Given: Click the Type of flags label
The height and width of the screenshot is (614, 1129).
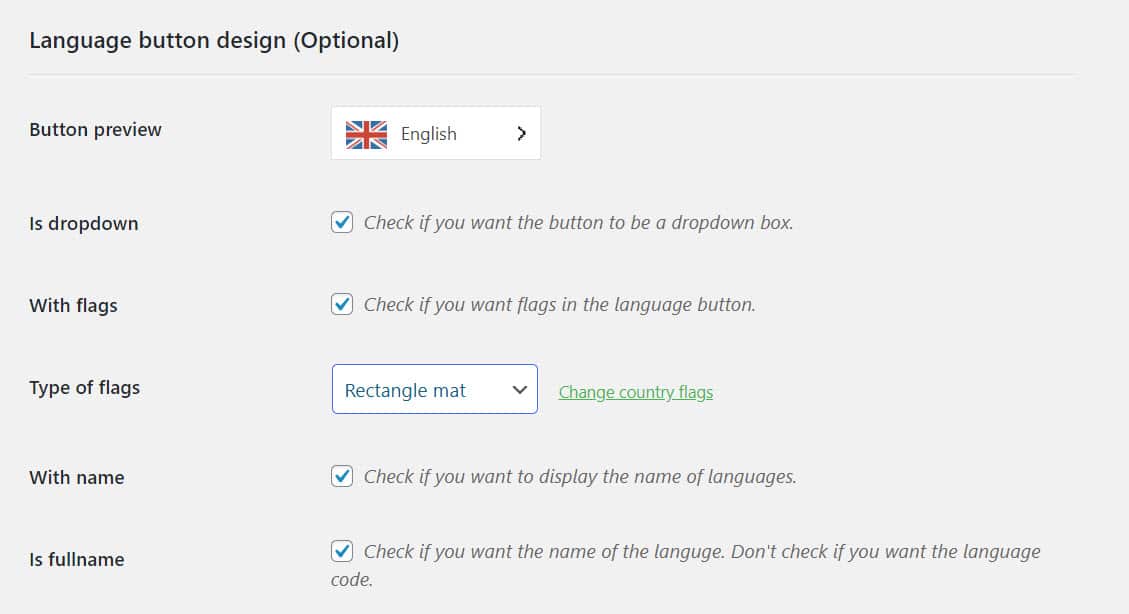Looking at the screenshot, I should point(84,388).
